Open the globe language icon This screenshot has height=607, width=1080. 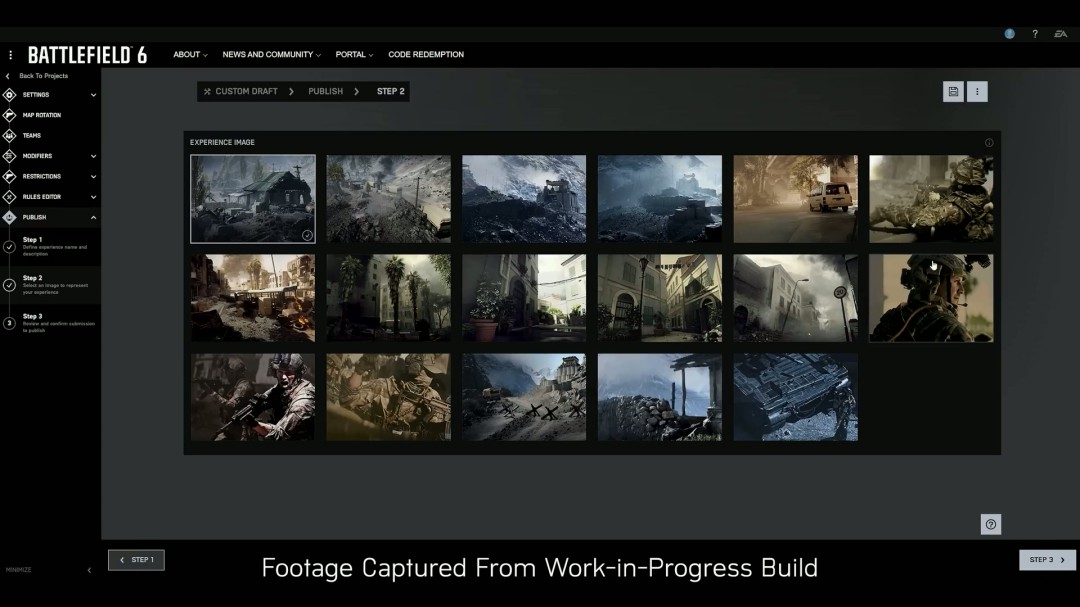[x=1010, y=34]
